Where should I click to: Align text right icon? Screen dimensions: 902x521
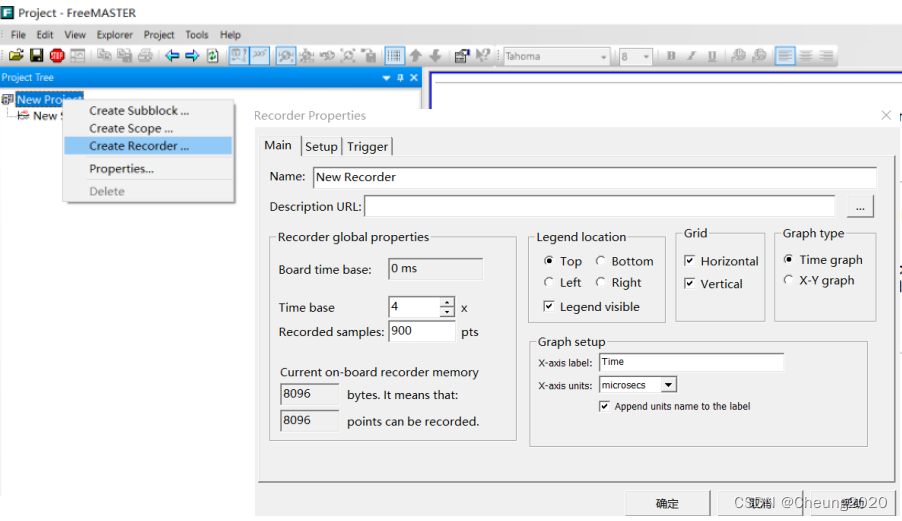827,56
